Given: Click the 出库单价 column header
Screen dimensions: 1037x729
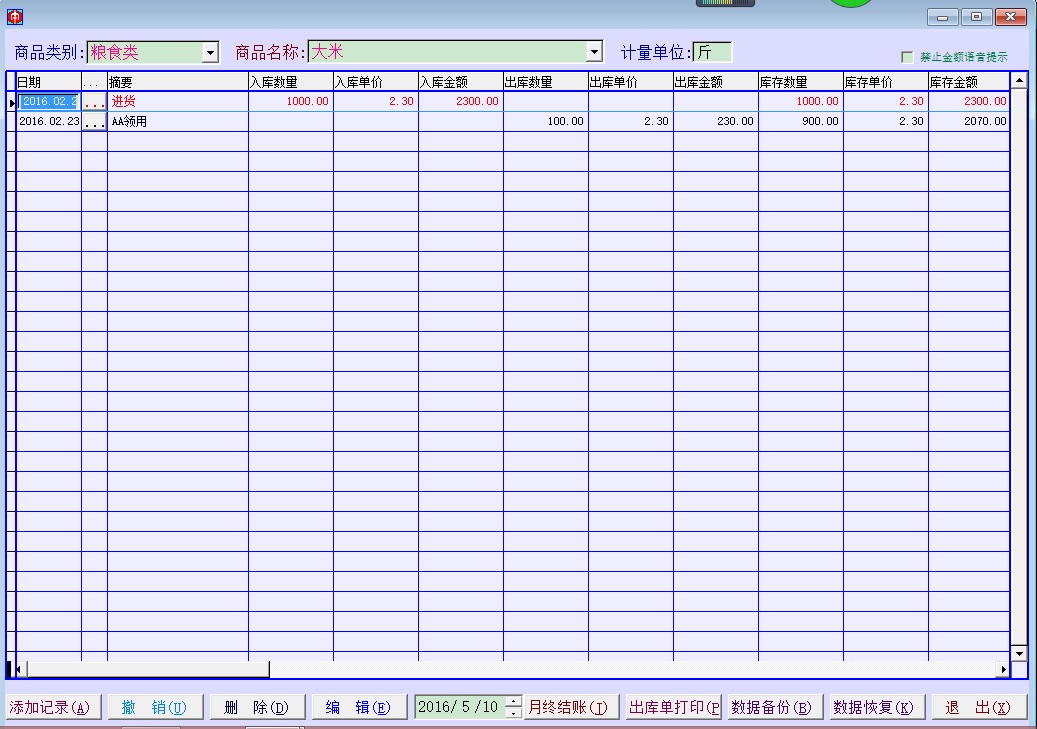Looking at the screenshot, I should pyautogui.click(x=631, y=82).
